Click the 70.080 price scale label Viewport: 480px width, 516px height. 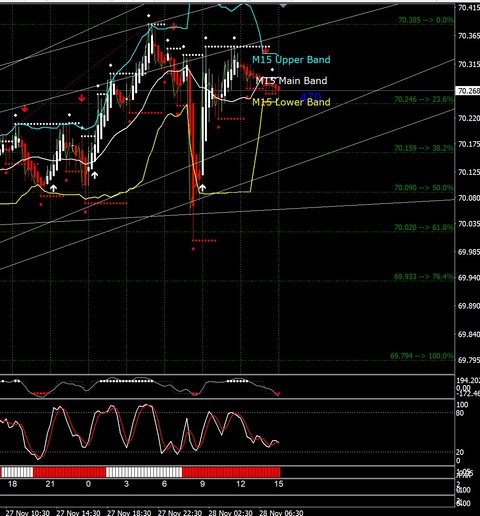469,198
